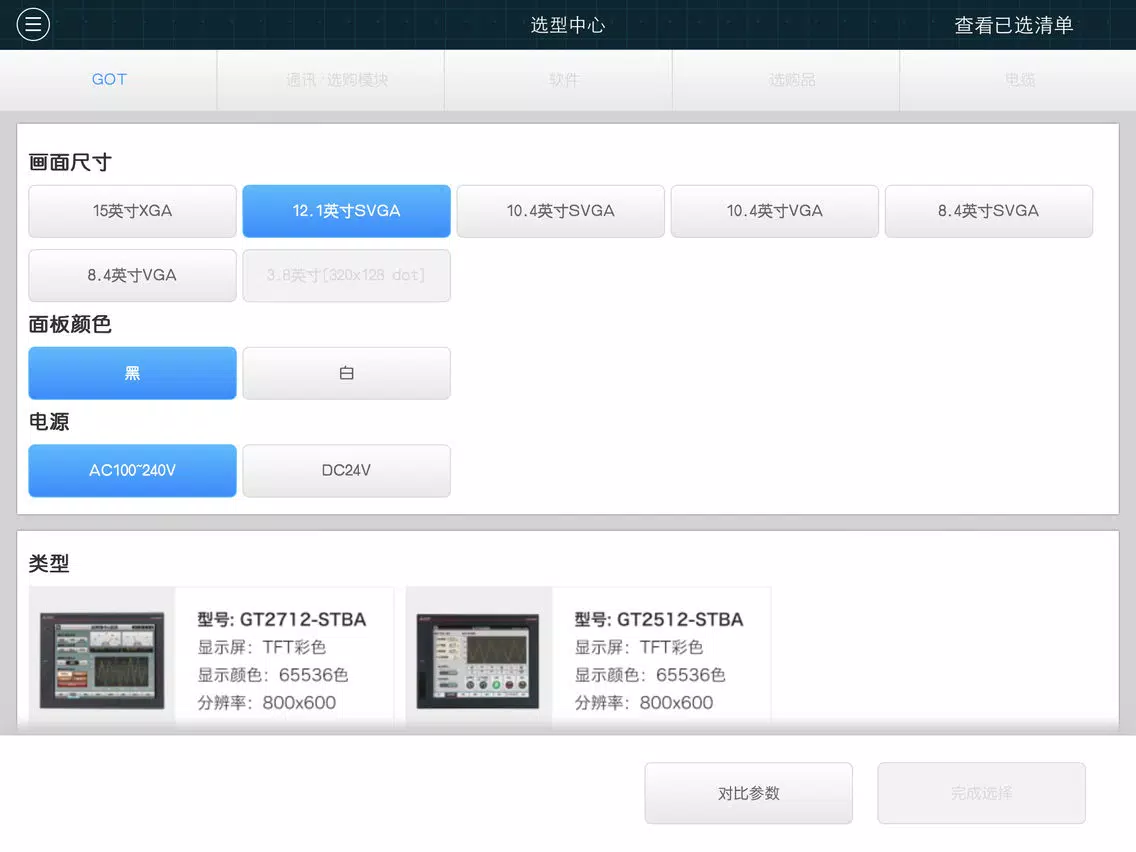This screenshot has width=1136, height=852.
Task: Click the 完成选择 finish button
Action: pyautogui.click(x=982, y=793)
